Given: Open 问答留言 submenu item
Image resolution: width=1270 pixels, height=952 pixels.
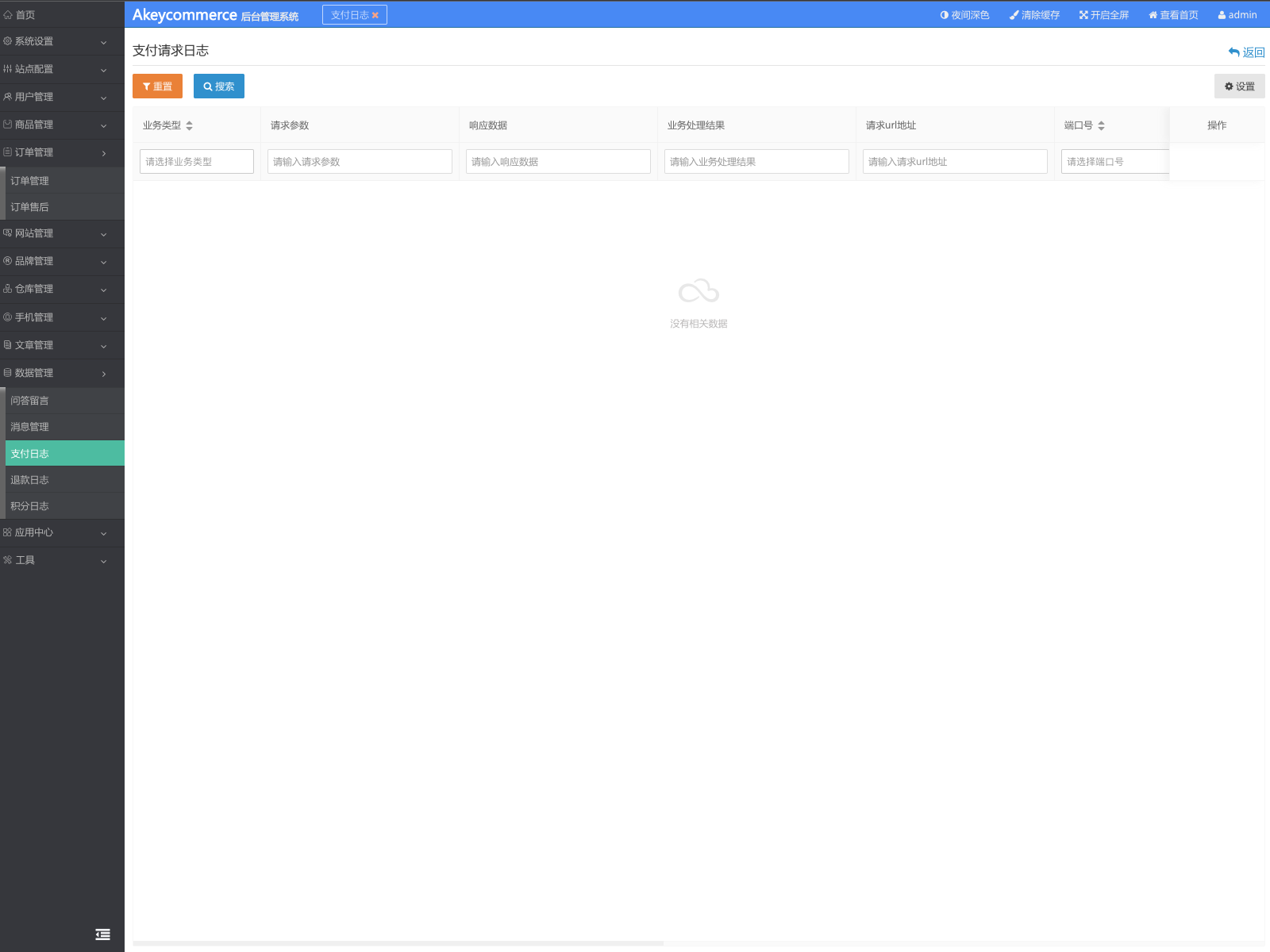Looking at the screenshot, I should (65, 401).
